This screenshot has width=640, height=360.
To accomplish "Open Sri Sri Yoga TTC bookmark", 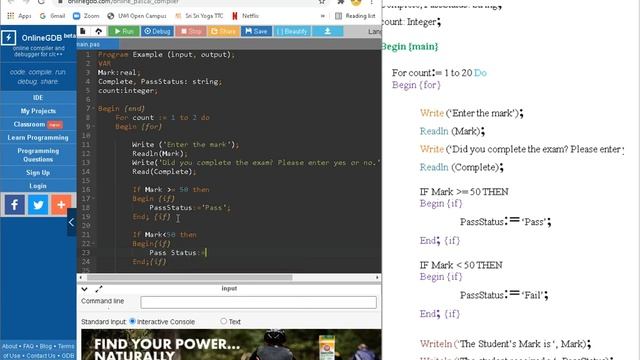I will pyautogui.click(x=199, y=16).
